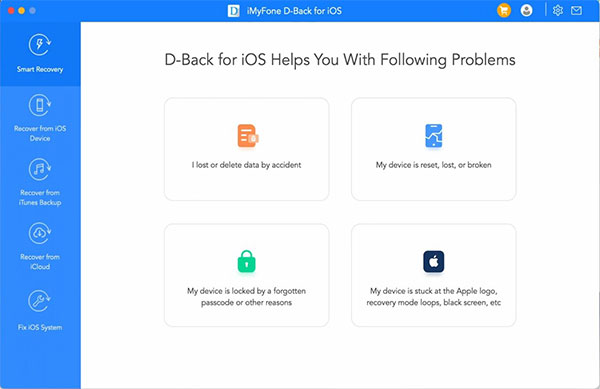Screen dimensions: 600x389
Task: Open the orange shopping cart icon
Action: [x=504, y=10]
